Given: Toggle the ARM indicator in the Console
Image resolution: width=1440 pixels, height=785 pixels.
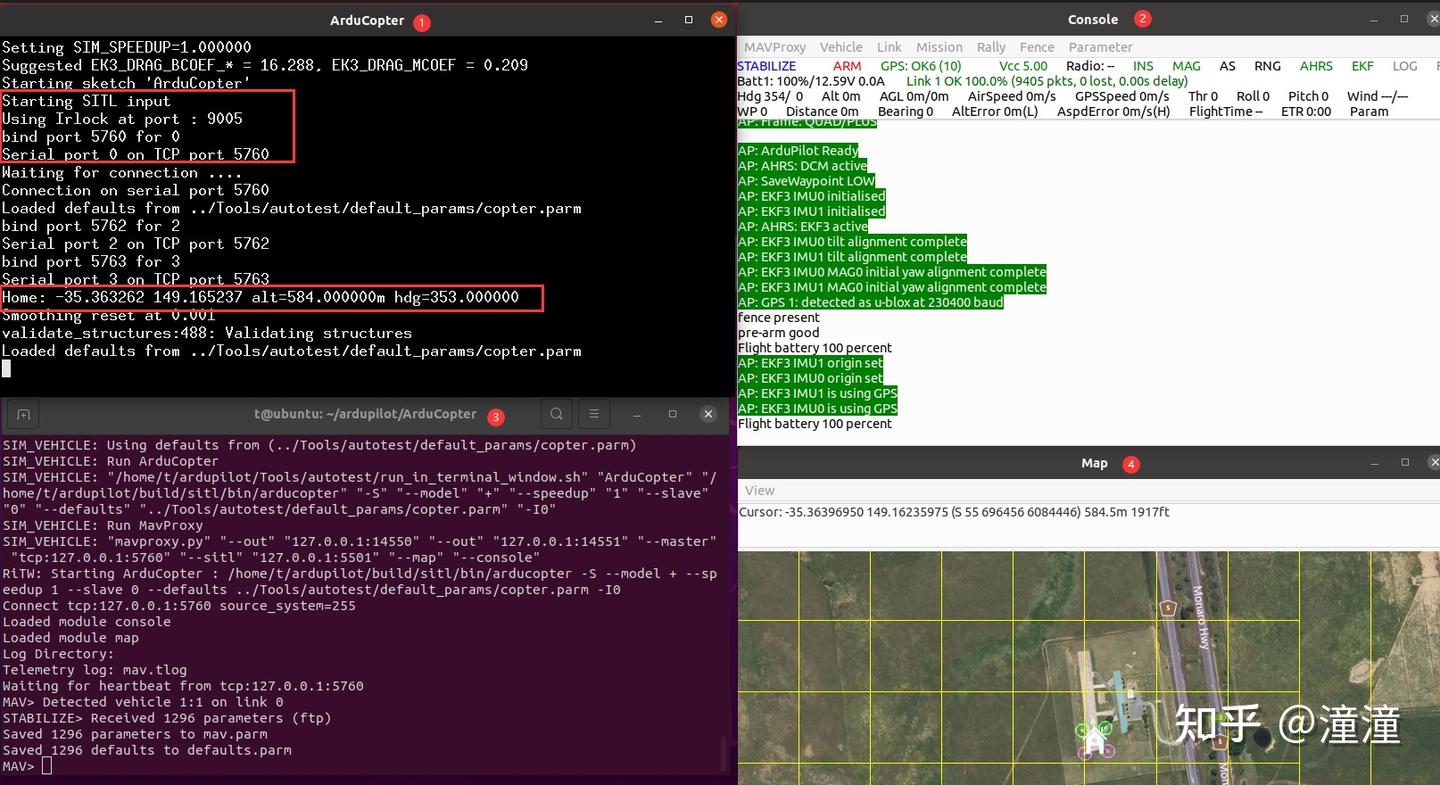Looking at the screenshot, I should pyautogui.click(x=847, y=66).
